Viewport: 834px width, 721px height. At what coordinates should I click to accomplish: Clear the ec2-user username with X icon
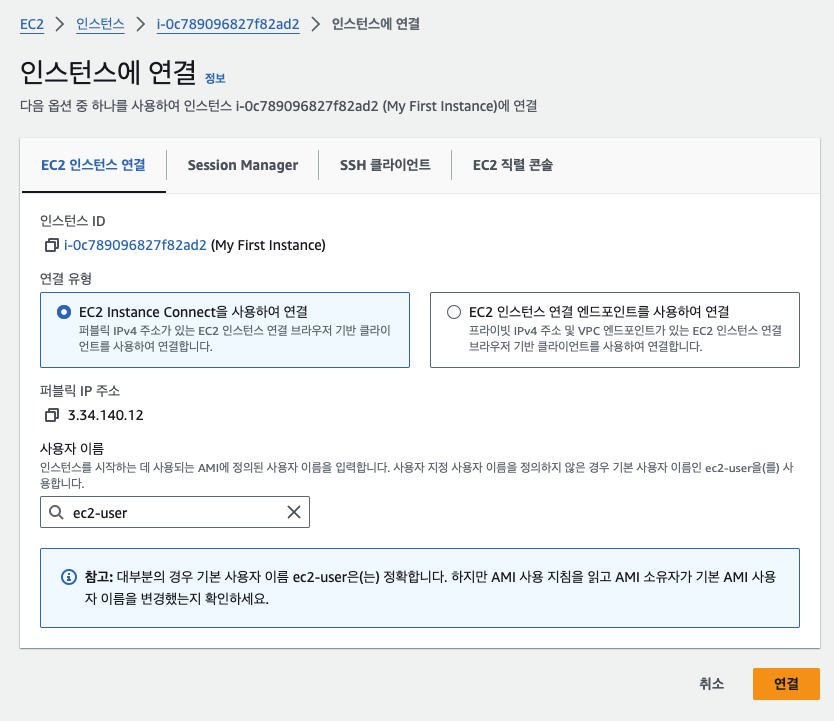point(294,512)
